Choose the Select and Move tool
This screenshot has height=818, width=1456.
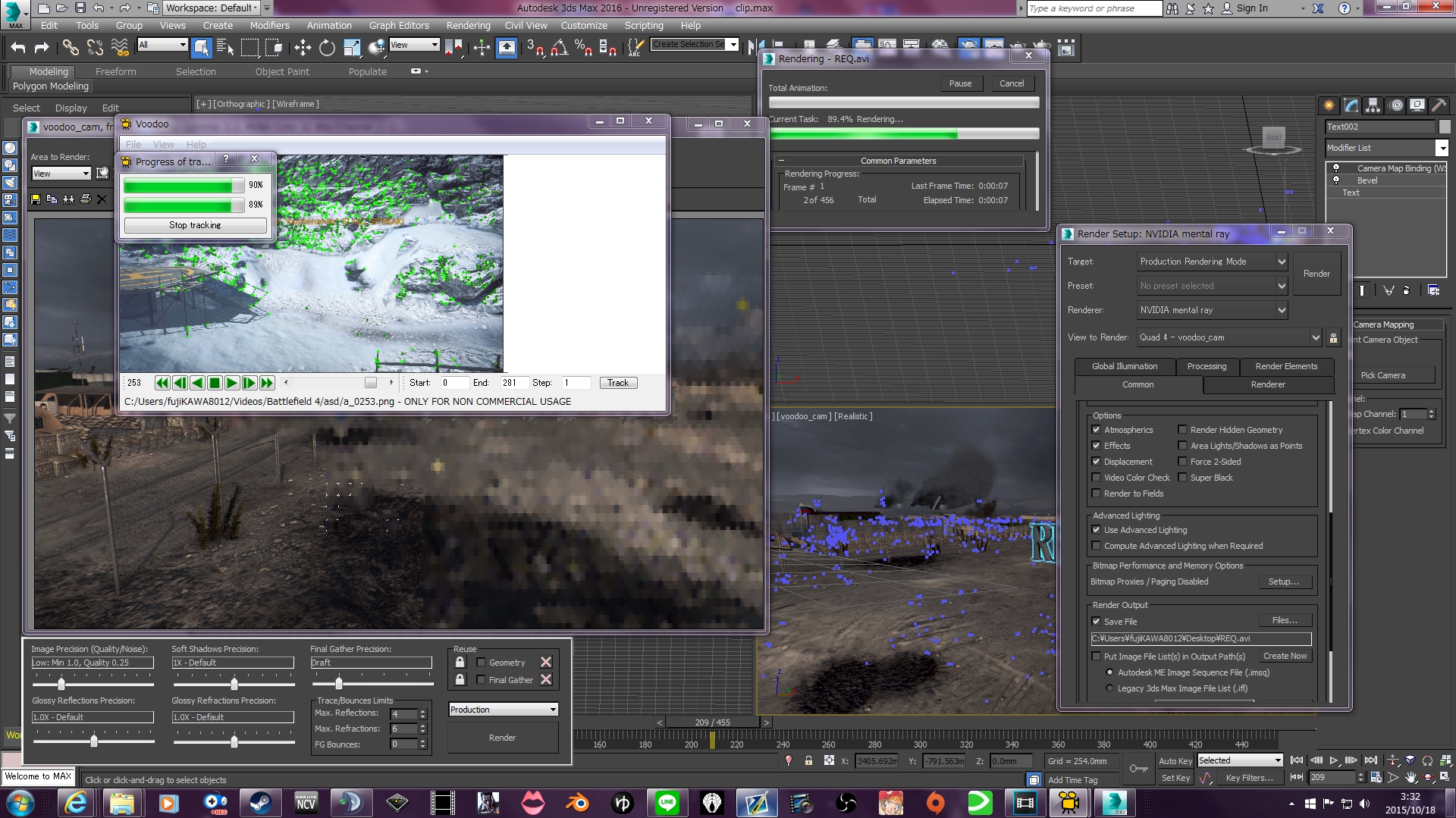[x=303, y=48]
